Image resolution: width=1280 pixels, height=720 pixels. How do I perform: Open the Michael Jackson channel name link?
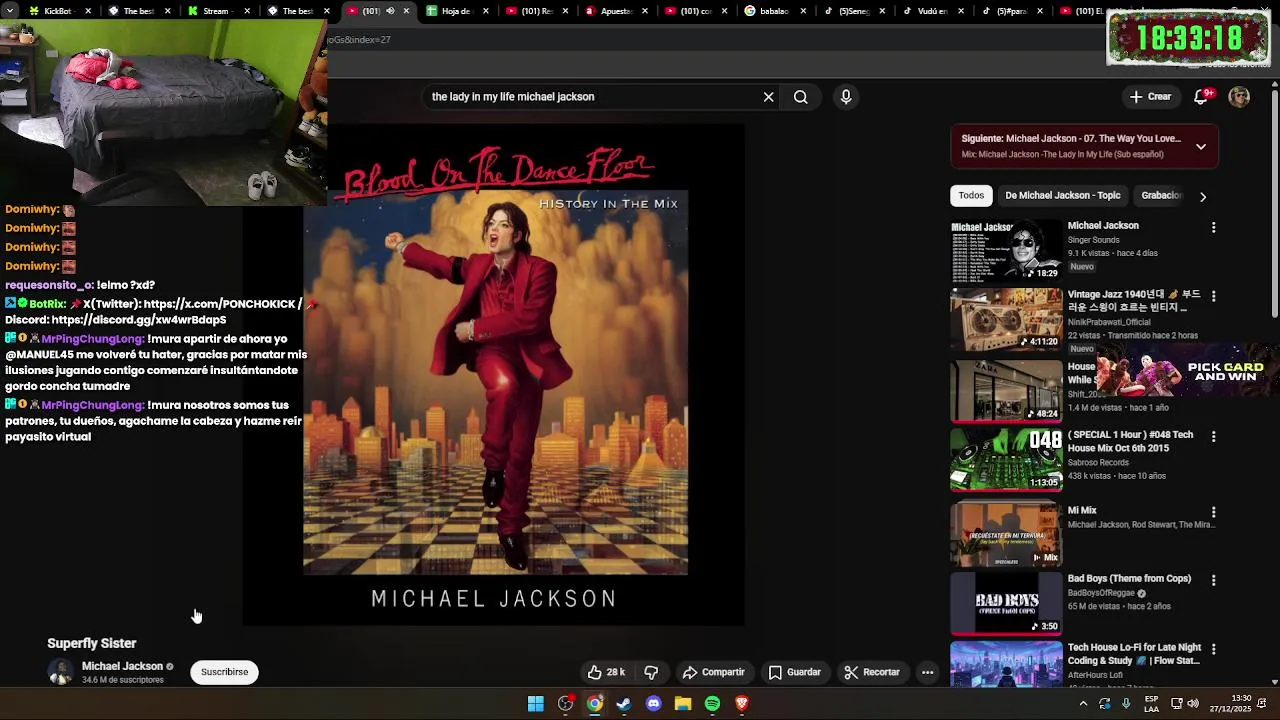(x=122, y=666)
